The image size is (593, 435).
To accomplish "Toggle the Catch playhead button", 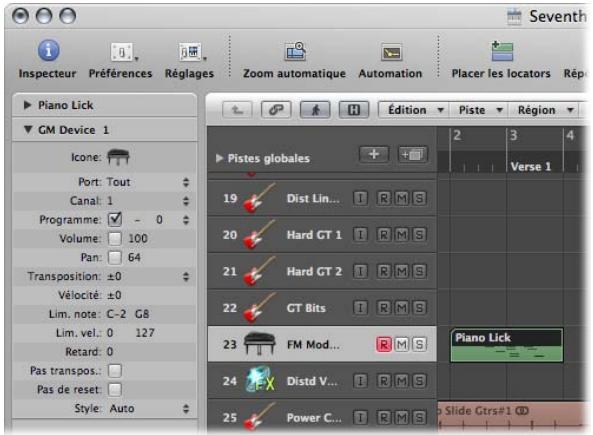I will (315, 110).
